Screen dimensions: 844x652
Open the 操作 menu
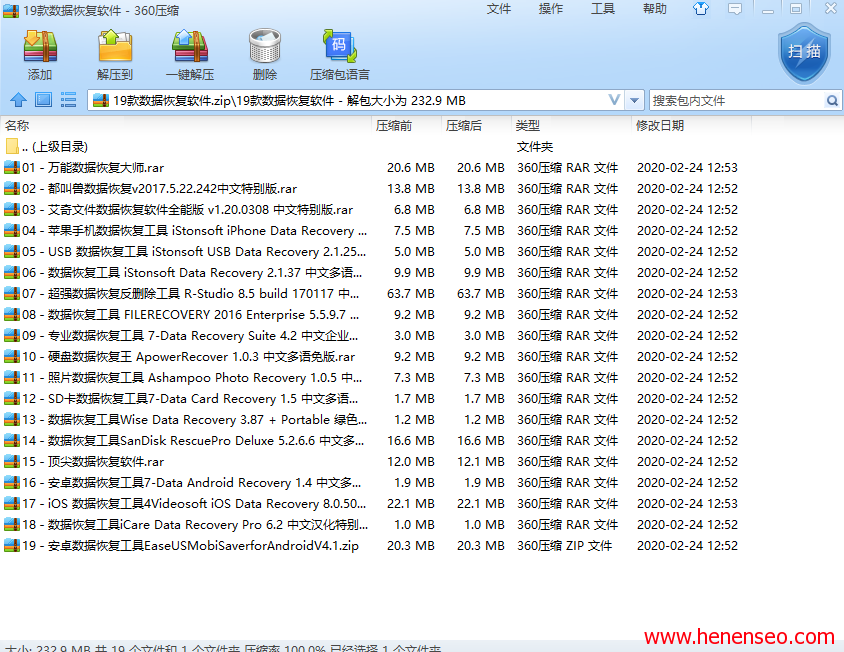coord(551,9)
